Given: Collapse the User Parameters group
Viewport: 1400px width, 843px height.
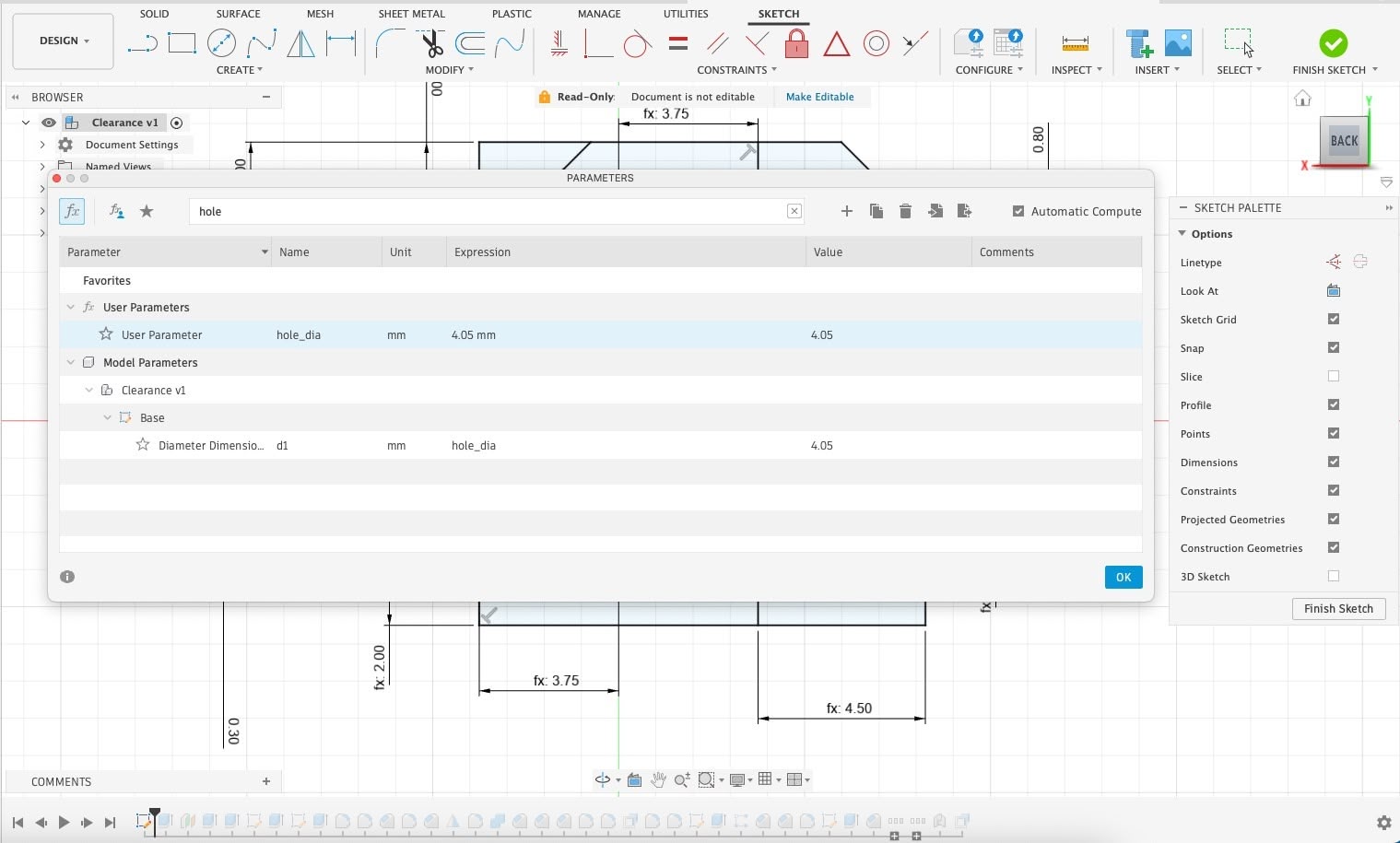Looking at the screenshot, I should point(71,308).
